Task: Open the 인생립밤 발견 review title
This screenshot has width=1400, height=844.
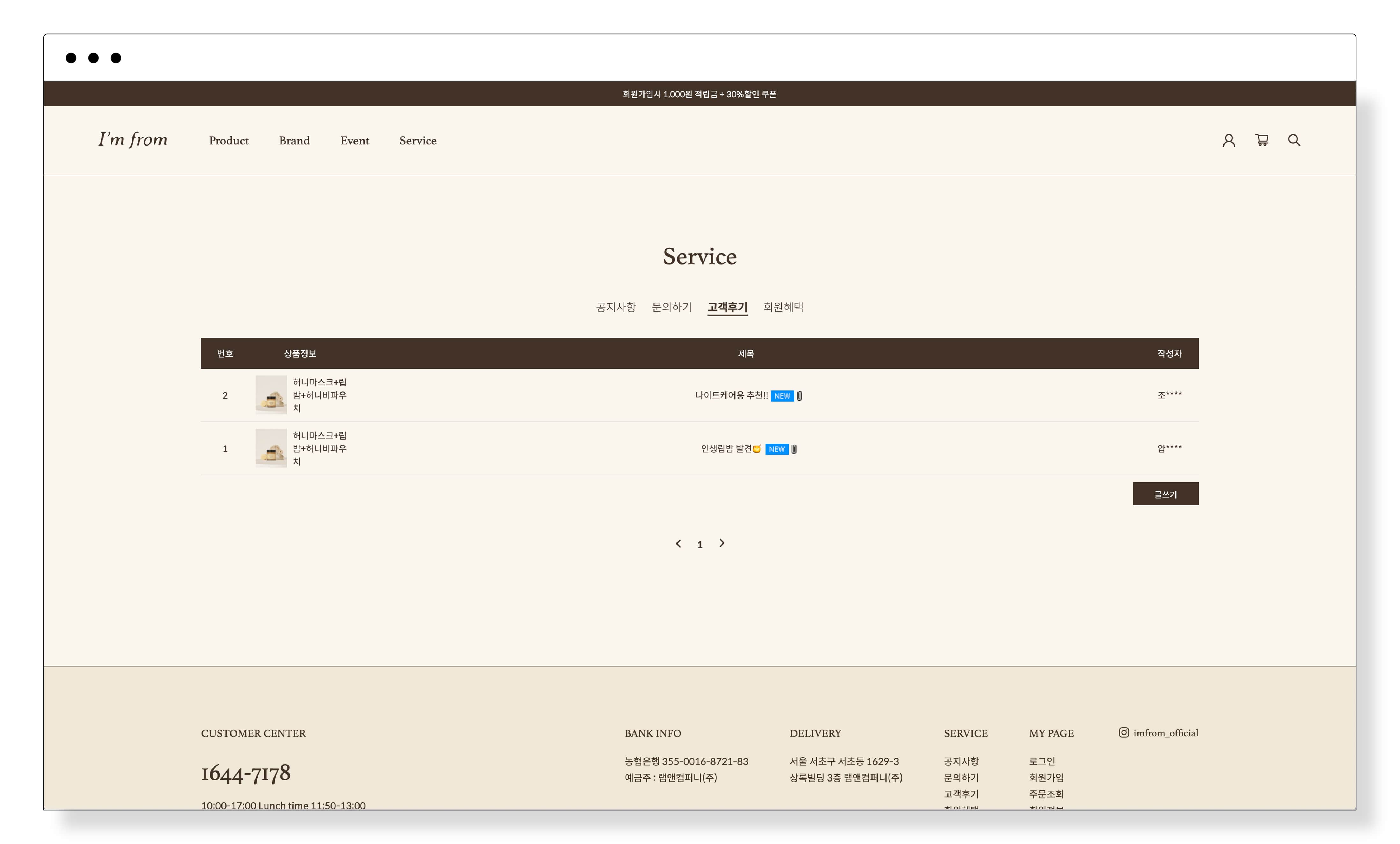Action: pos(729,449)
